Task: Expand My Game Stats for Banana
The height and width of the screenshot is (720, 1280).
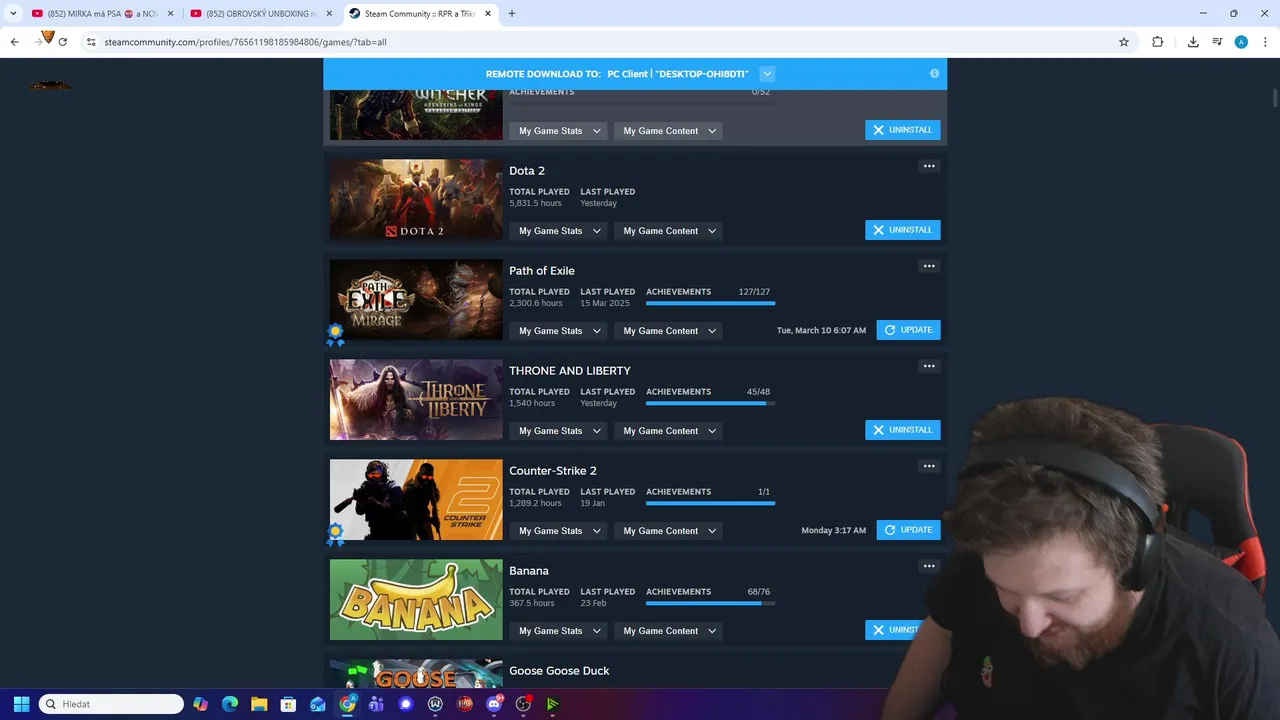Action: [559, 631]
